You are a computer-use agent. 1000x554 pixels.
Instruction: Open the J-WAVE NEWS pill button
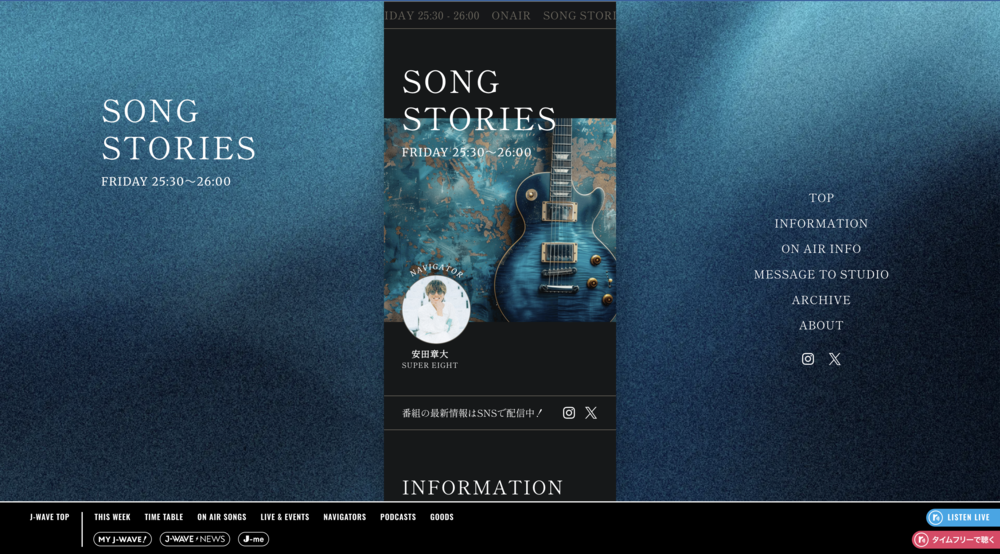pos(195,539)
